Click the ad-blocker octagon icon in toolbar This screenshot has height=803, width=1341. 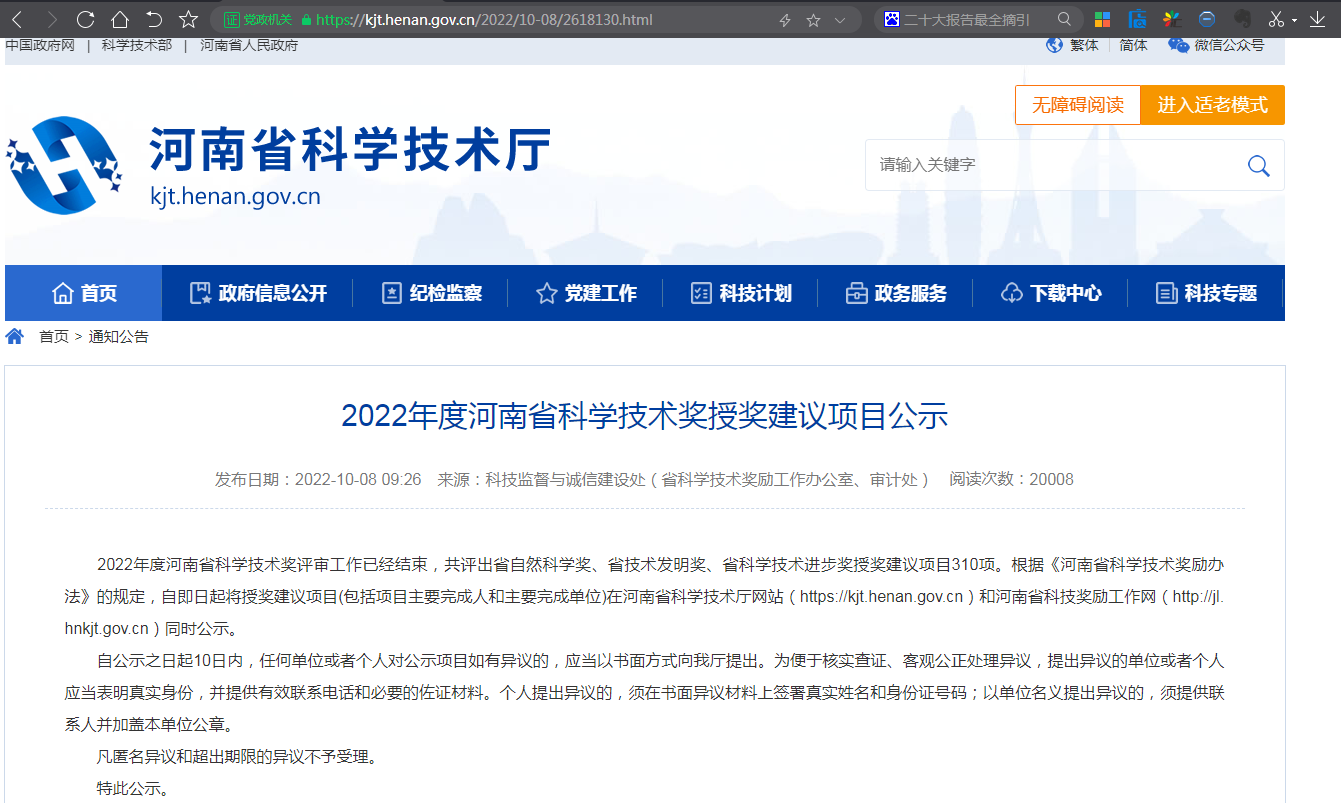(1207, 18)
